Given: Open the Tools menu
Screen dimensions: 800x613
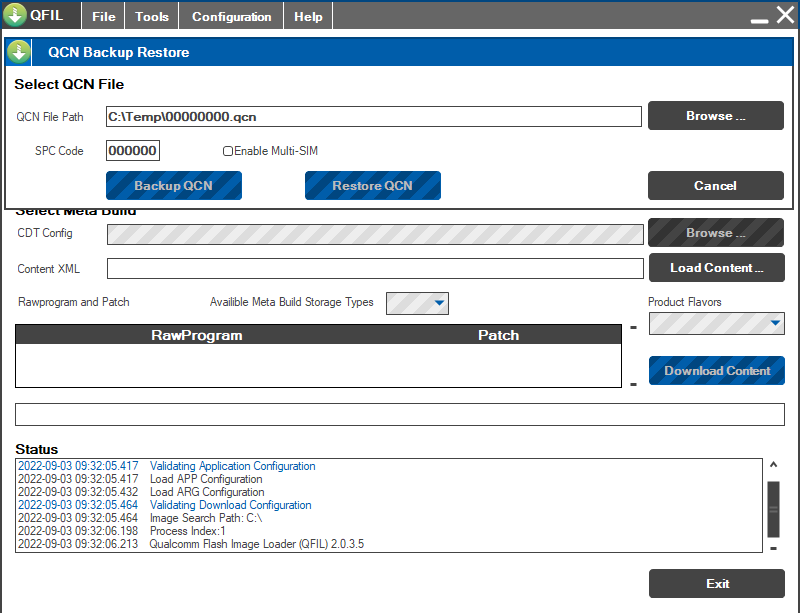Looking at the screenshot, I should 152,16.
